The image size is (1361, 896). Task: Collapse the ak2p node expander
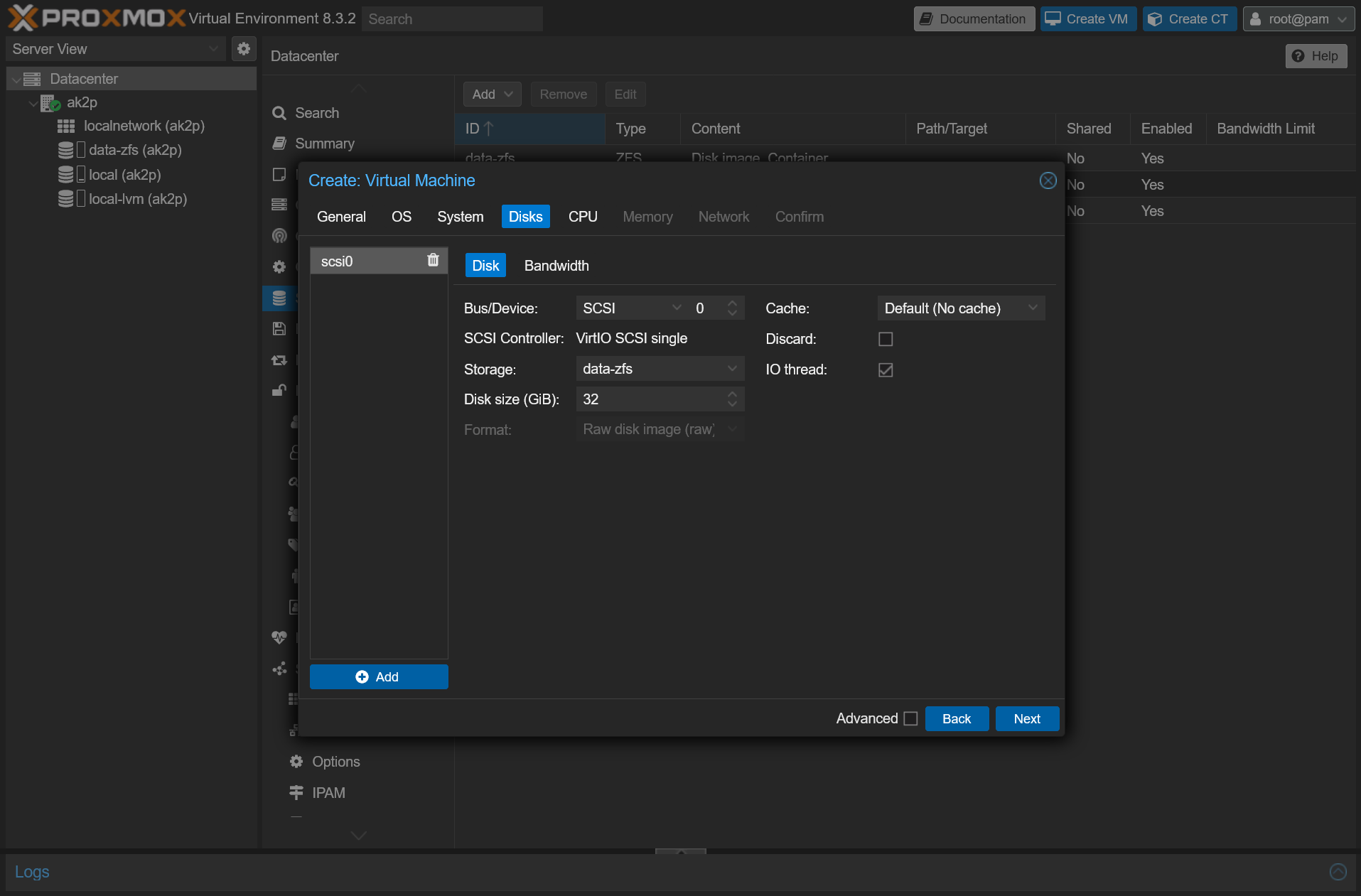point(33,104)
